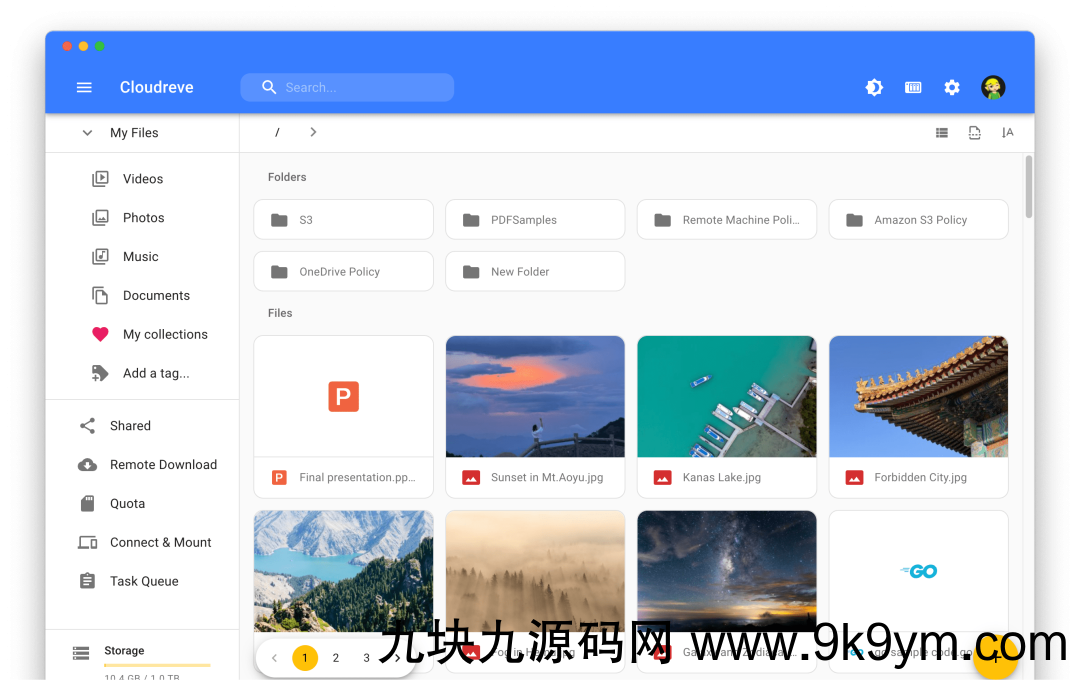Toggle dark mode theme icon
Image resolution: width=1080 pixels, height=680 pixels.
tap(874, 88)
